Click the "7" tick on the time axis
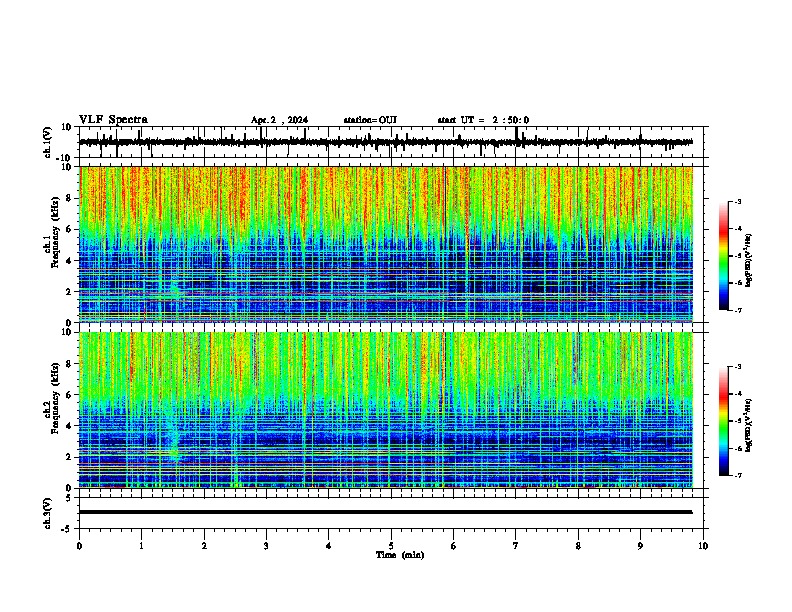792x612 pixels. click(x=516, y=546)
